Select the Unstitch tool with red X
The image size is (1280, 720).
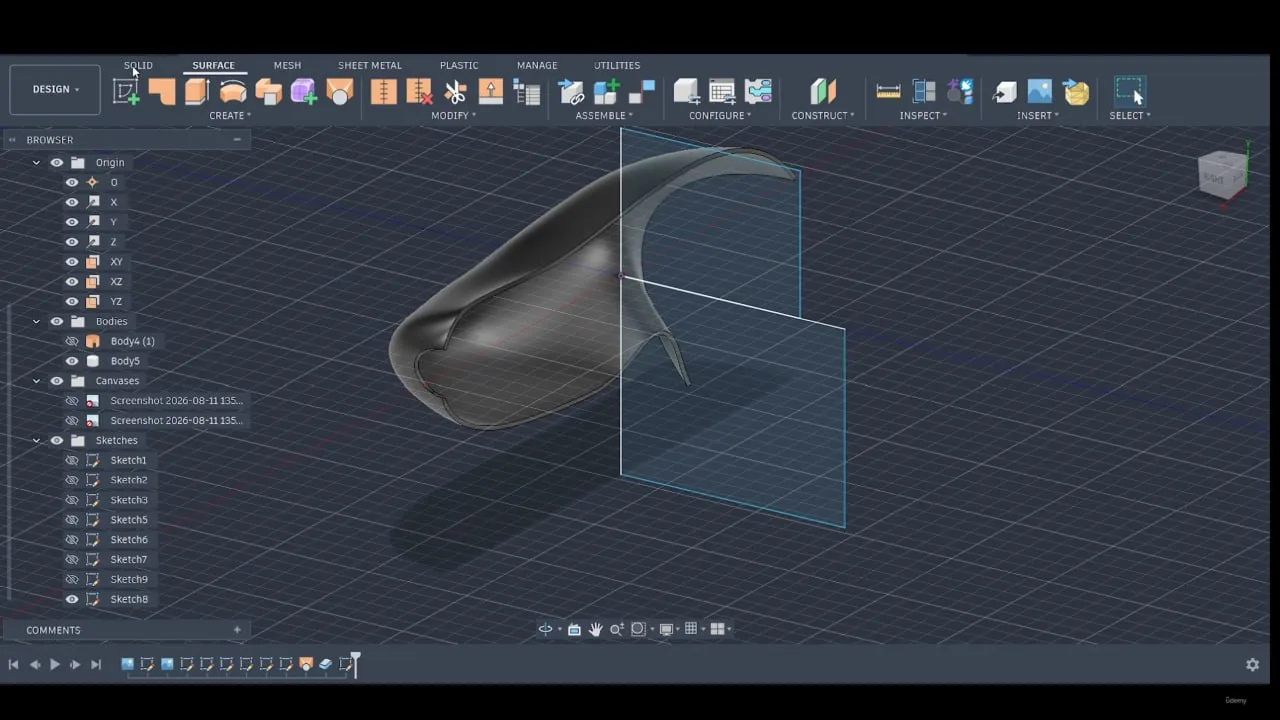pos(419,91)
